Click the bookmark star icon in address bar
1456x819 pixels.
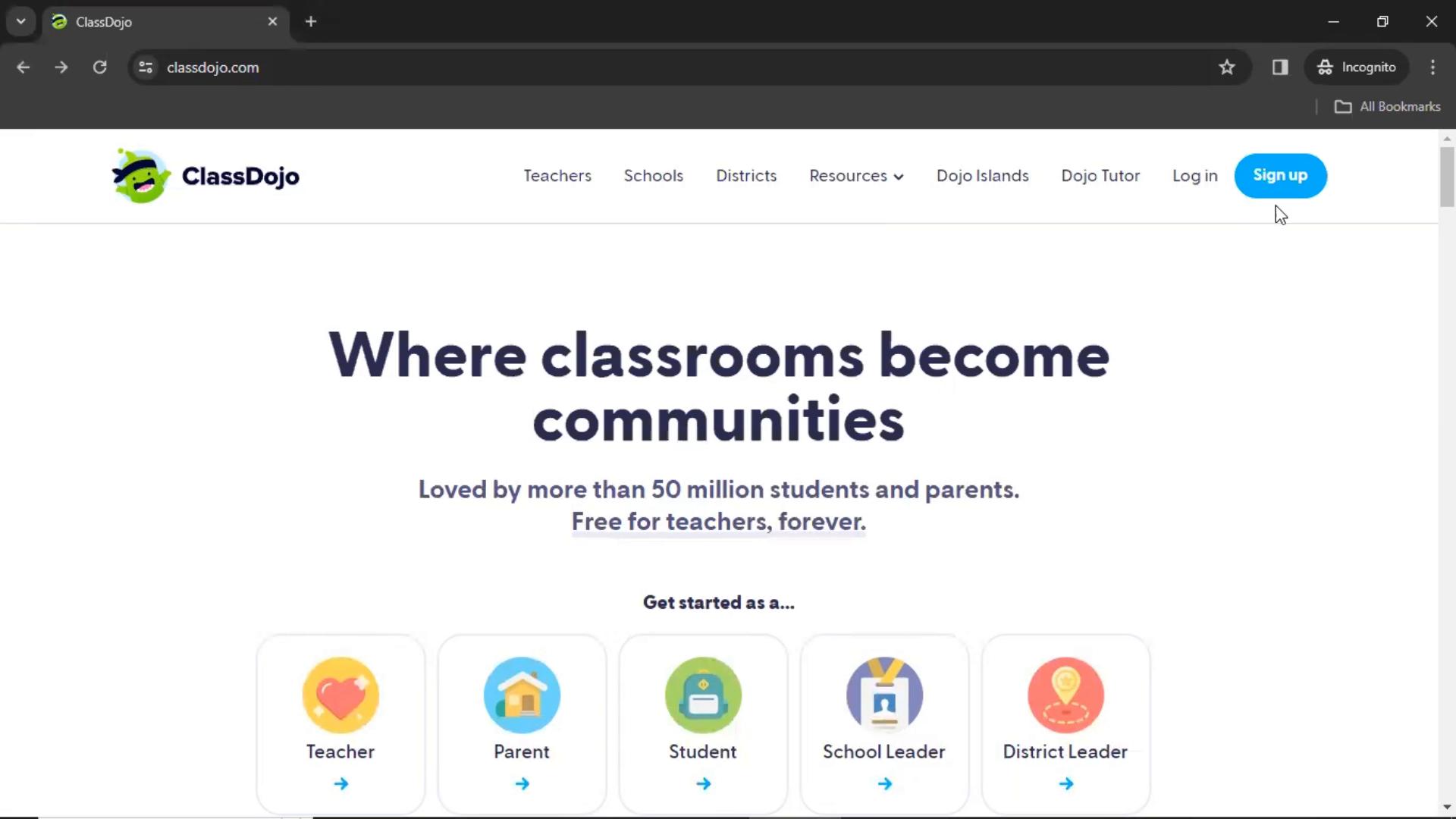1226,67
